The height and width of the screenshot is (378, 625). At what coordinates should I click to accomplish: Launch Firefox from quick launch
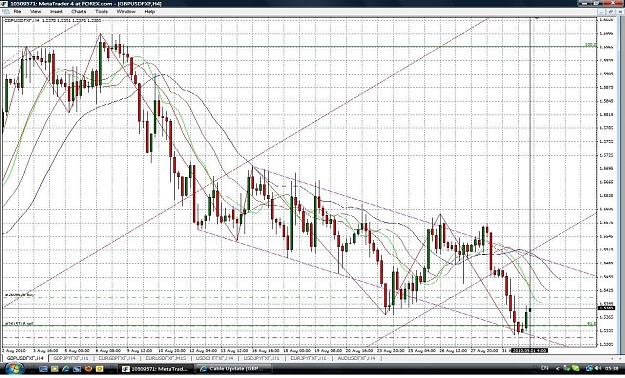88,368
